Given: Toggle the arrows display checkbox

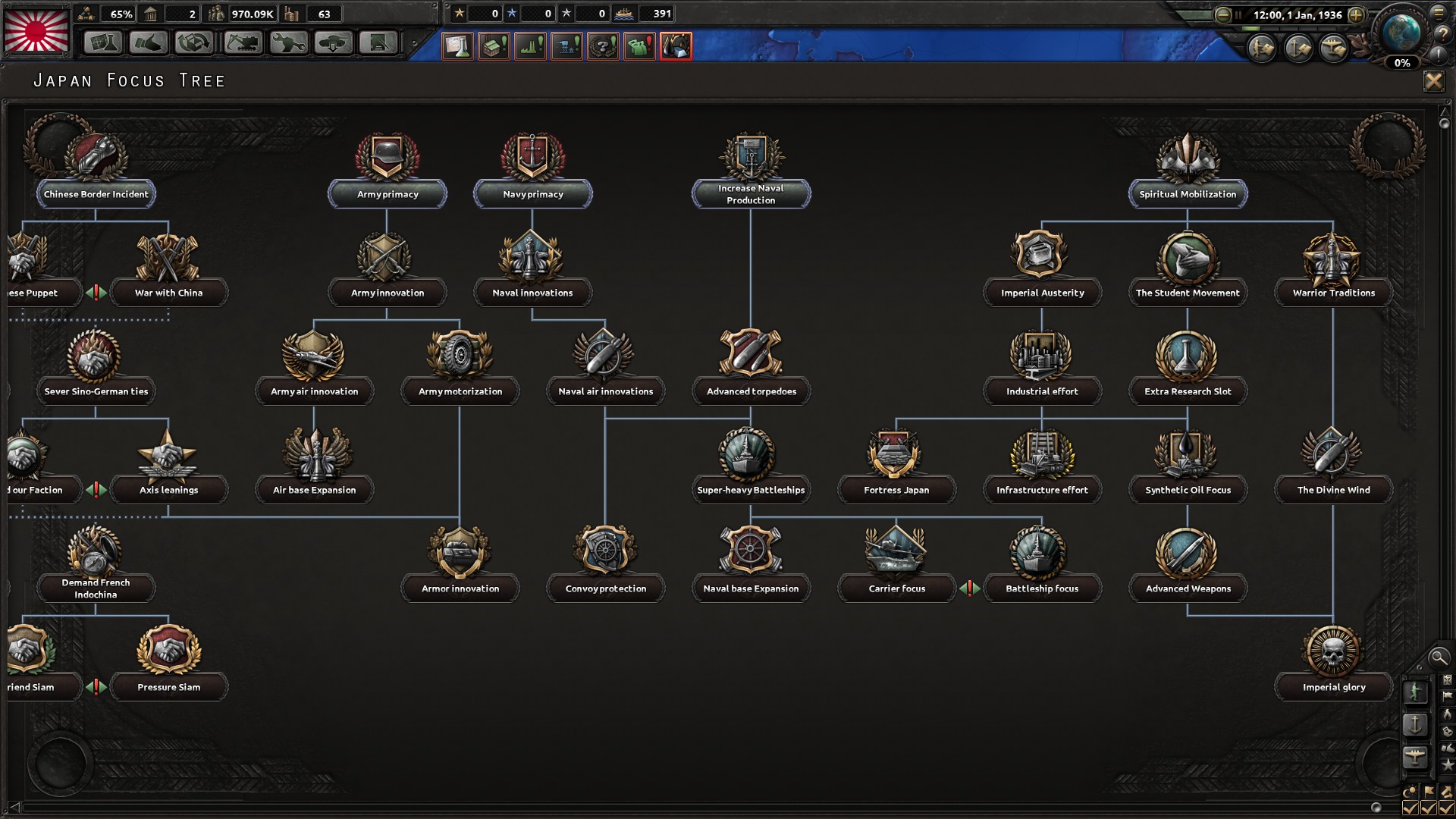Looking at the screenshot, I should (1446, 808).
